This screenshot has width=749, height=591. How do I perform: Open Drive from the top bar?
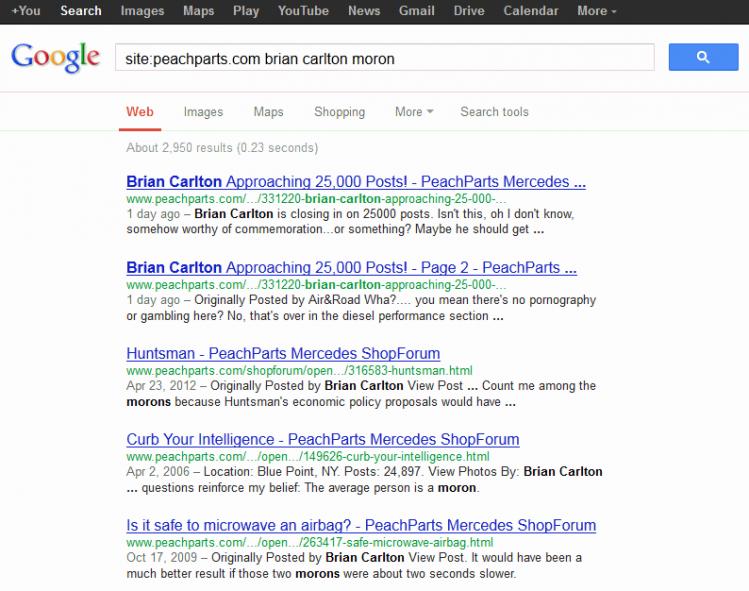469,11
